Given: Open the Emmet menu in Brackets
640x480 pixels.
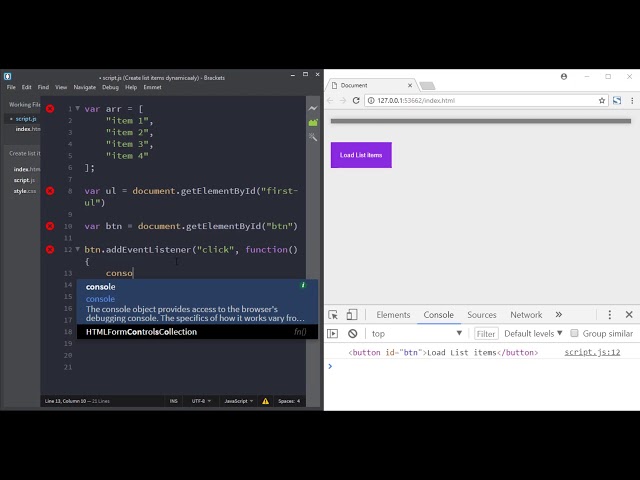Looking at the screenshot, I should [x=152, y=87].
